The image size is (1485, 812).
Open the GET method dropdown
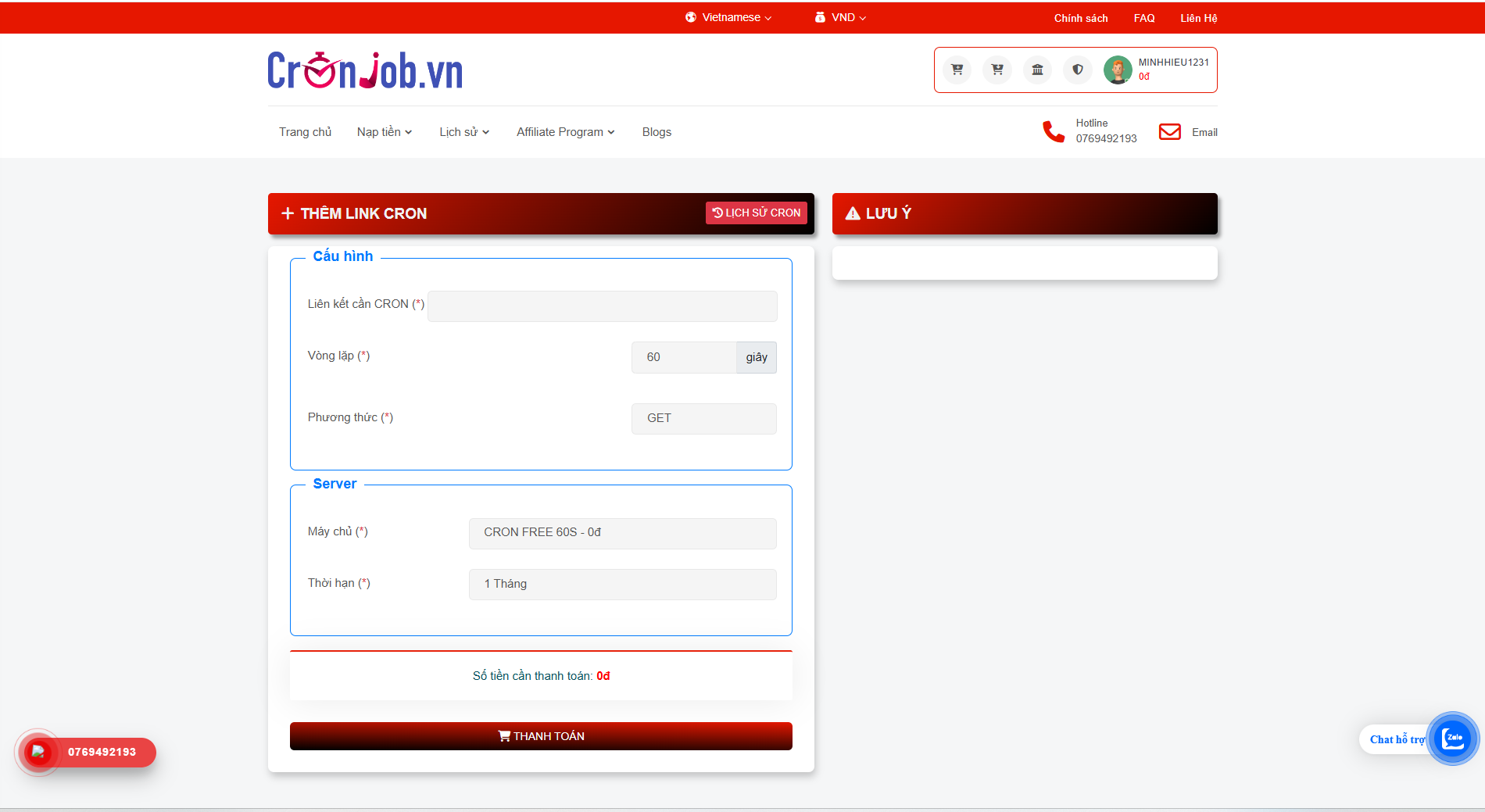pos(703,419)
